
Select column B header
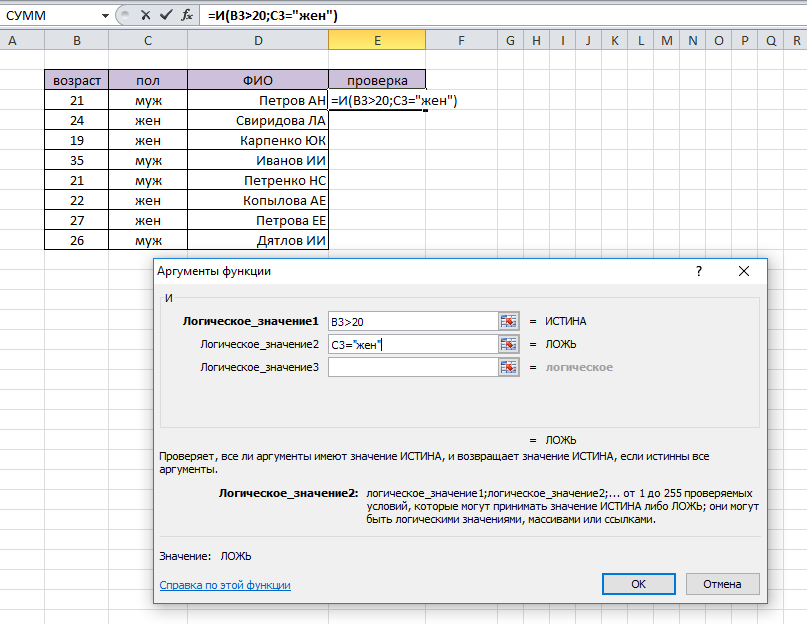77,40
